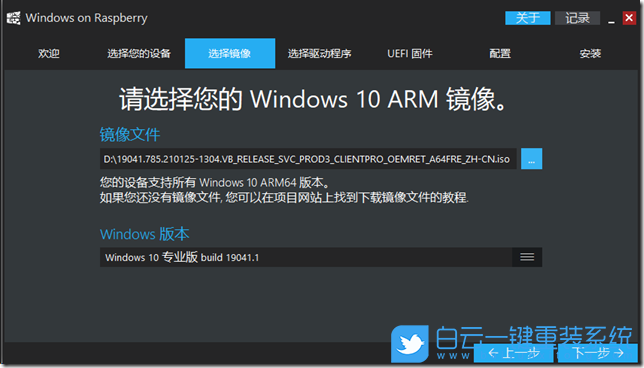Switch to the 选择您的设备 tab
The height and width of the screenshot is (368, 644).
click(139, 53)
